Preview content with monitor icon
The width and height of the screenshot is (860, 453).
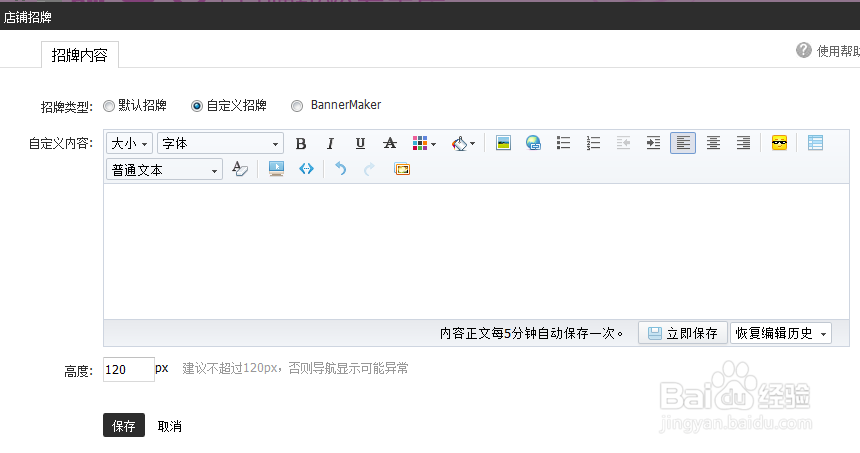tap(276, 169)
